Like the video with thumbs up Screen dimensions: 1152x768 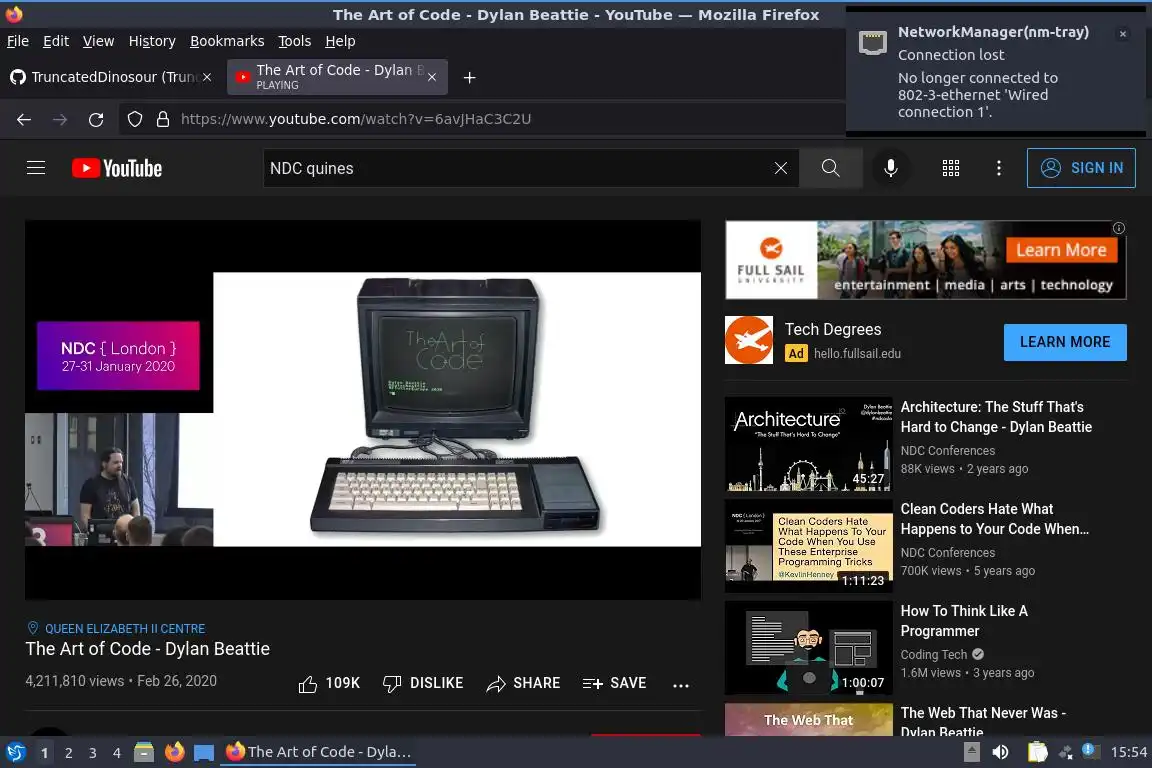click(x=329, y=683)
